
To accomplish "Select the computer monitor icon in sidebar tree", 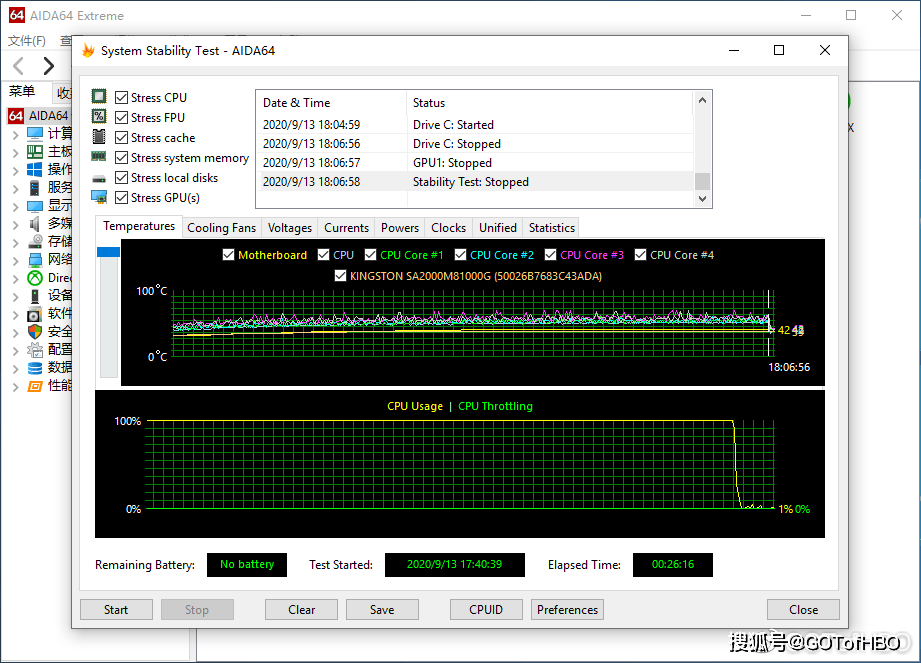I will 35,134.
